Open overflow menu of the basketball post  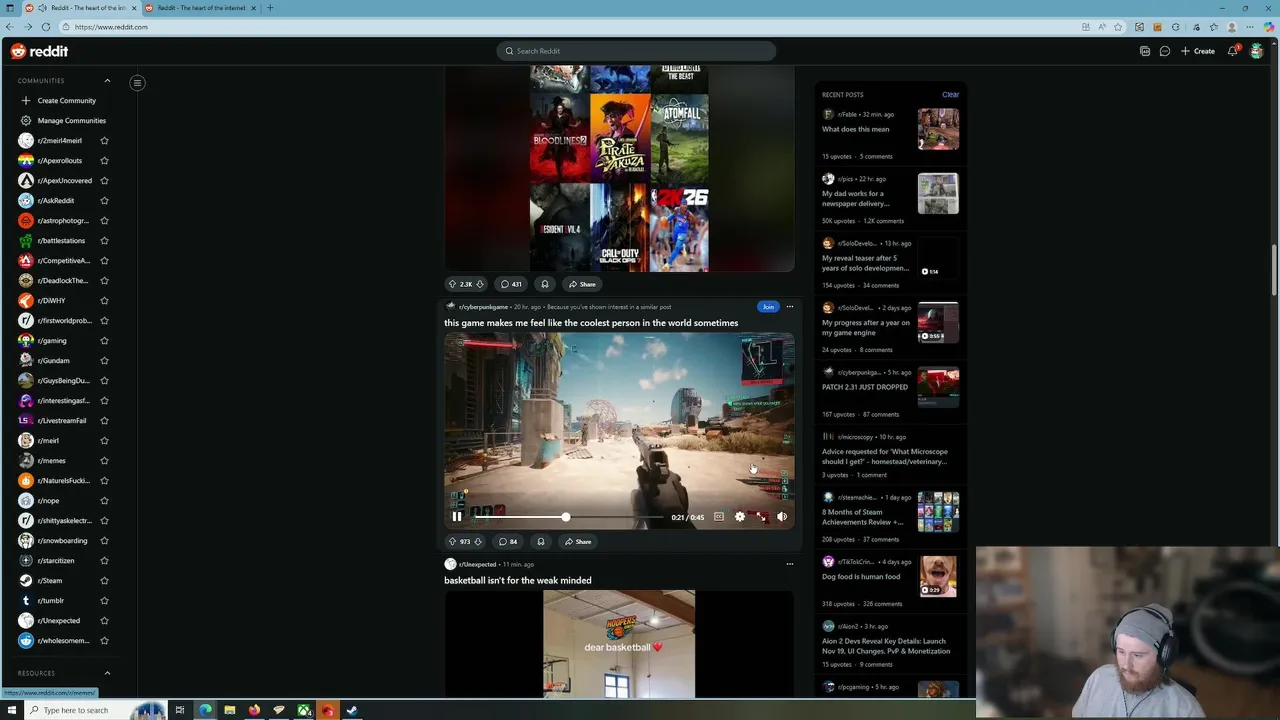tap(790, 564)
